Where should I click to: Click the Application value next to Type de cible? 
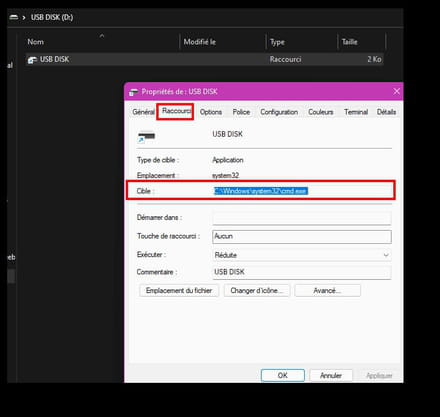pyautogui.click(x=228, y=160)
